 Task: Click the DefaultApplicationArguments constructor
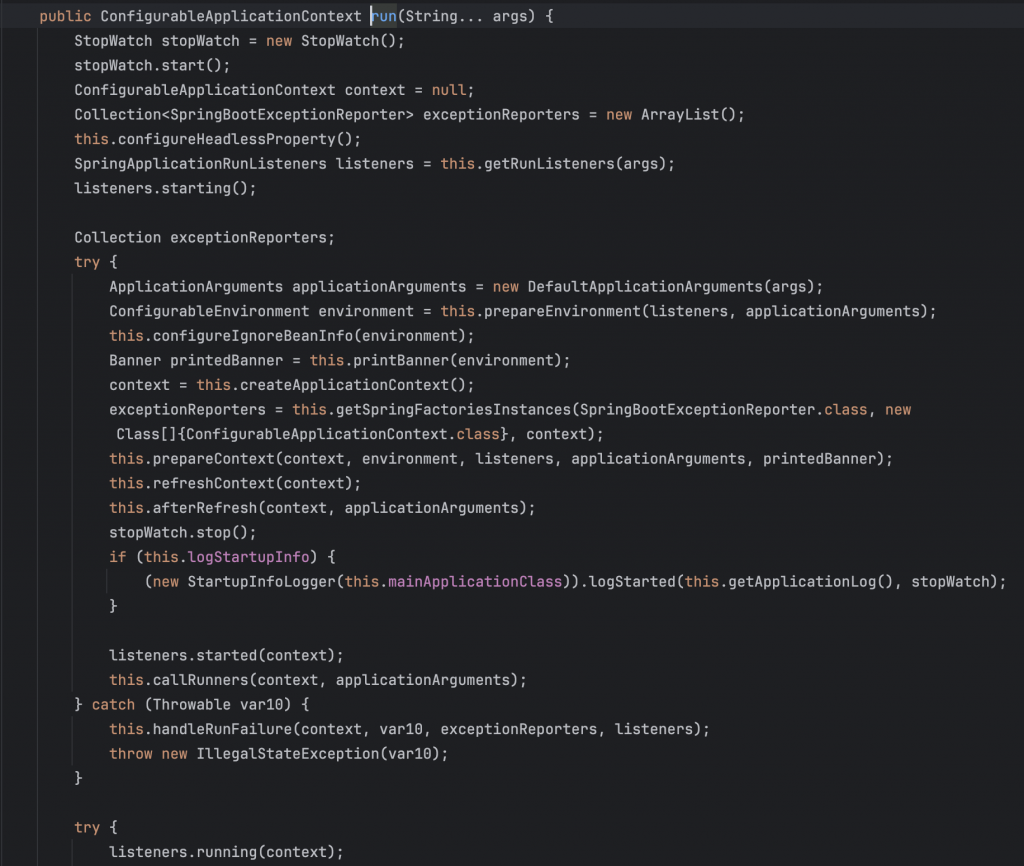(x=645, y=286)
